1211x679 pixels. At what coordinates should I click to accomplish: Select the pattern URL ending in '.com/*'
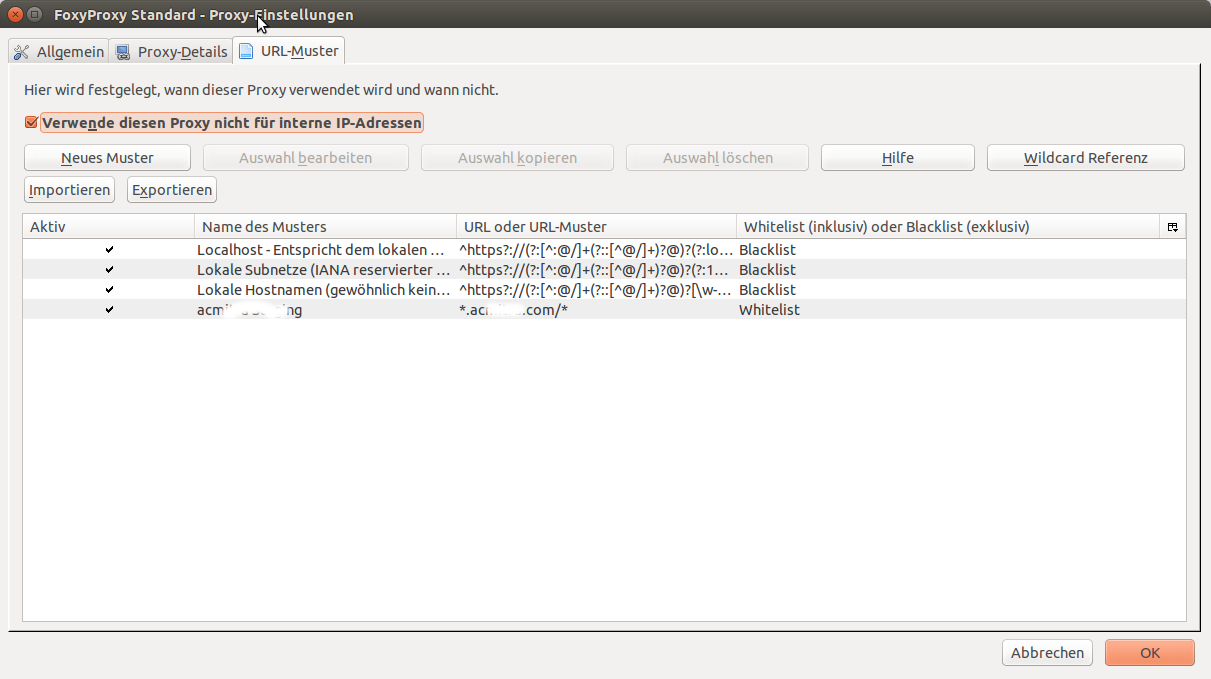(x=513, y=310)
